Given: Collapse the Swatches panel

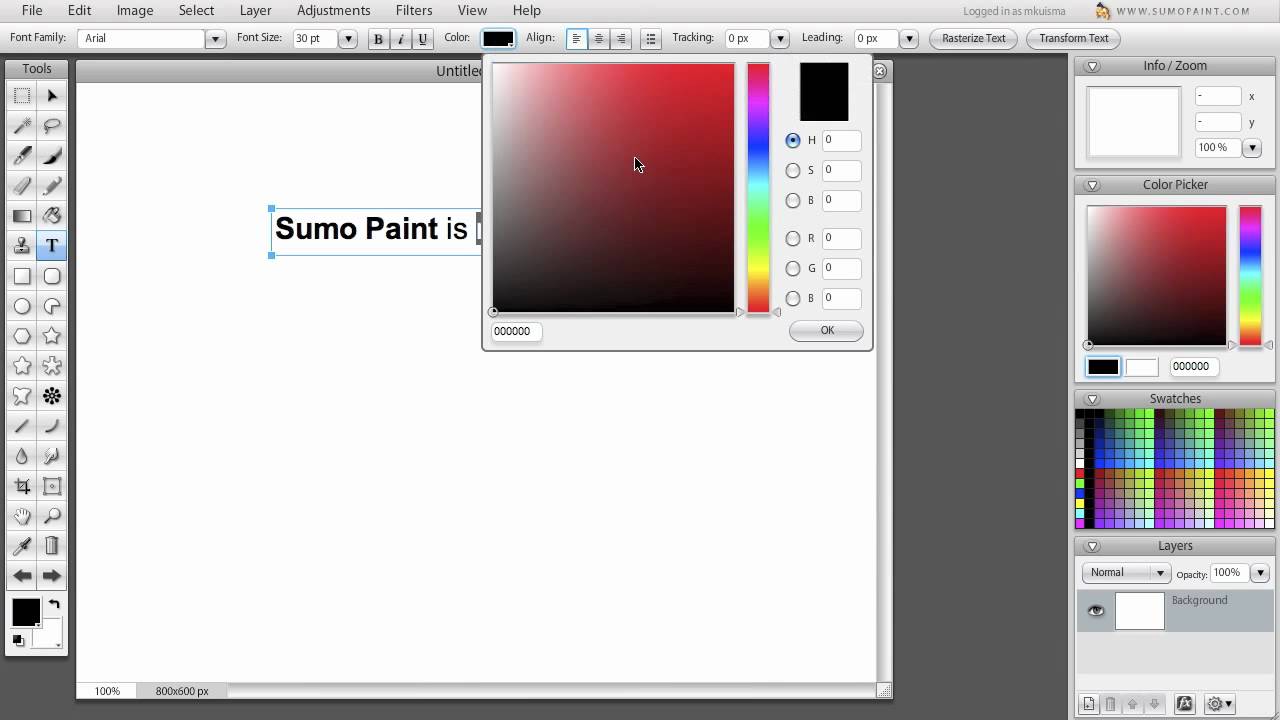Looking at the screenshot, I should pyautogui.click(x=1092, y=399).
